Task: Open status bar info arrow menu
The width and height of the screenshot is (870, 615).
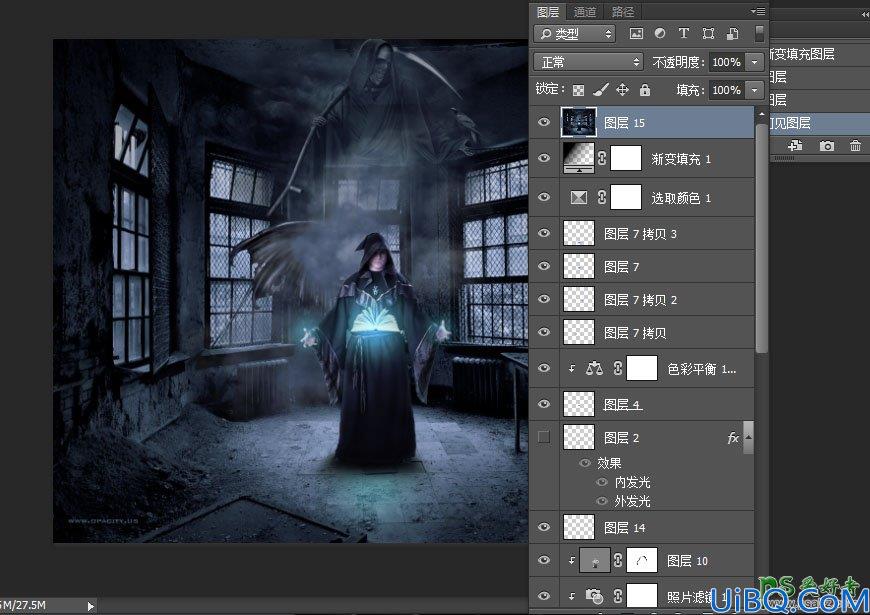Action: coord(90,606)
